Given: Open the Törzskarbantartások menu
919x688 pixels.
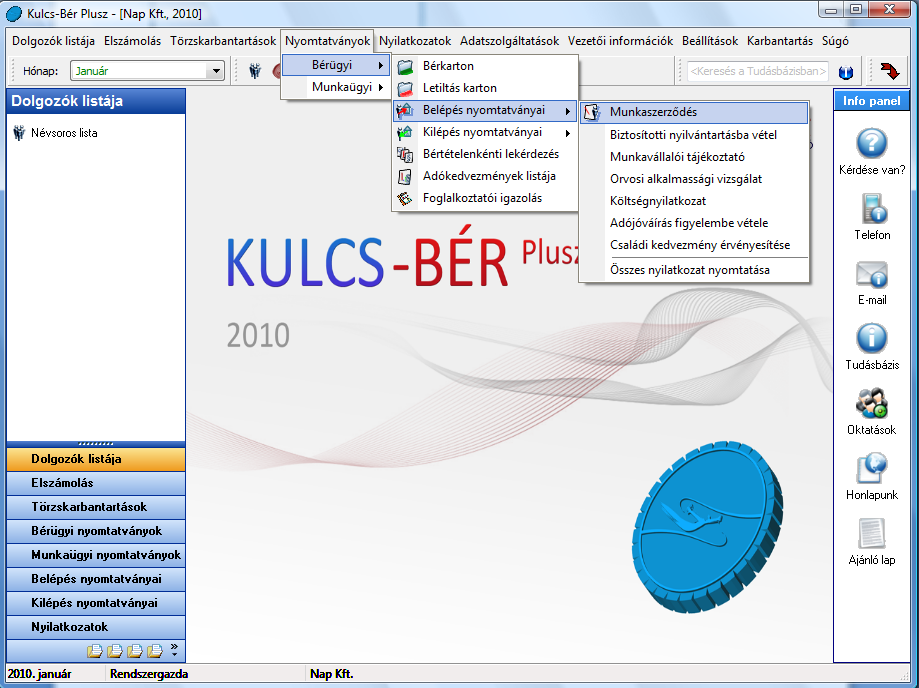Looking at the screenshot, I should tap(223, 41).
